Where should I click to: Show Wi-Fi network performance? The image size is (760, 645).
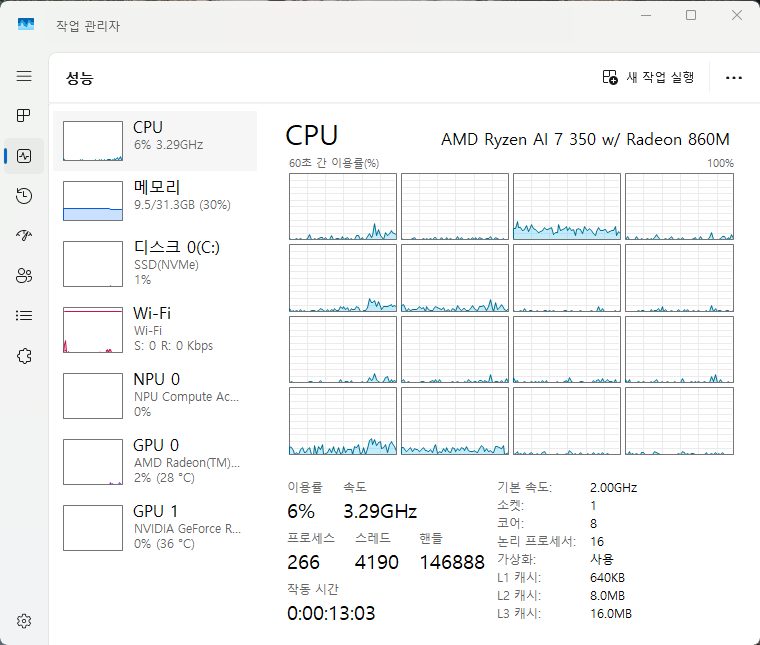155,329
